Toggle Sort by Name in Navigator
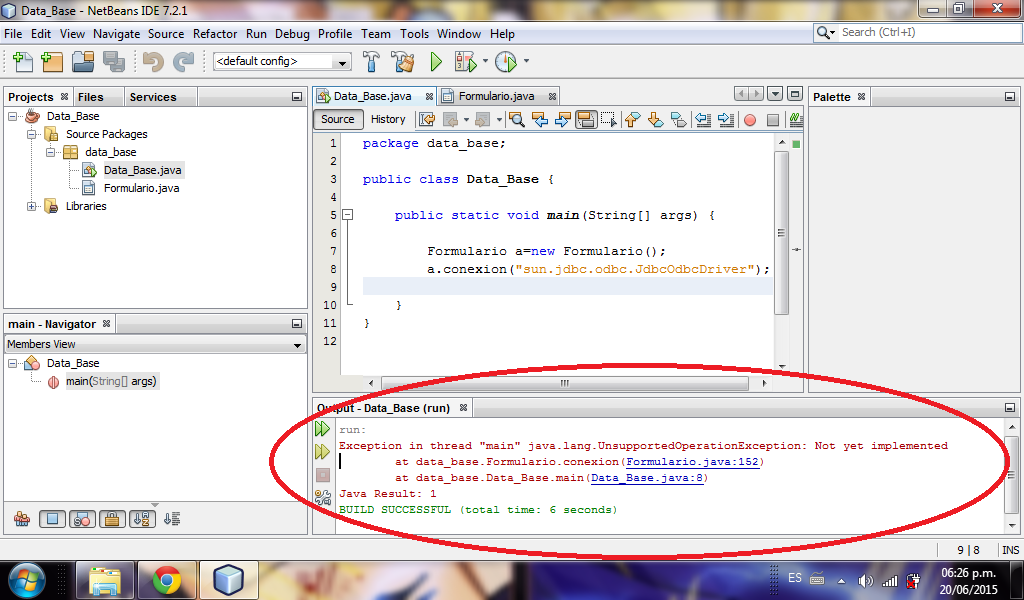Viewport: 1024px width, 600px height. click(x=142, y=519)
